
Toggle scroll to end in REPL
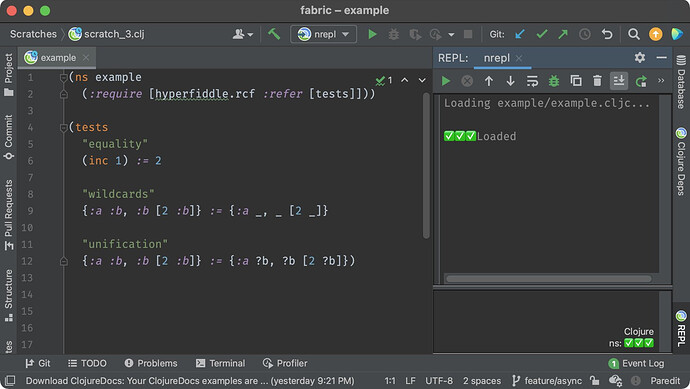[619, 81]
